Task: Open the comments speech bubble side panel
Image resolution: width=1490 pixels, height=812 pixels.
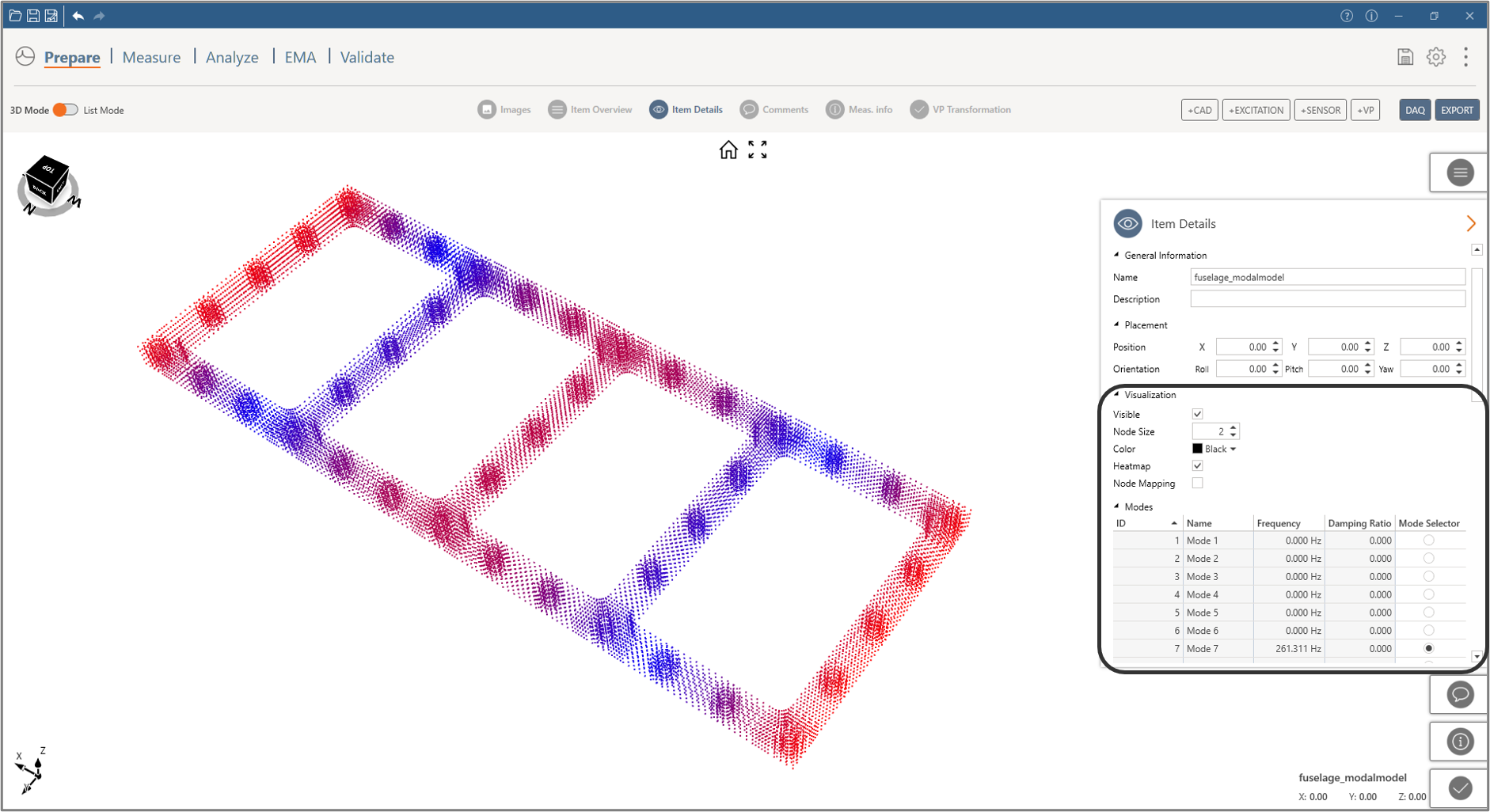Action: 1459,695
